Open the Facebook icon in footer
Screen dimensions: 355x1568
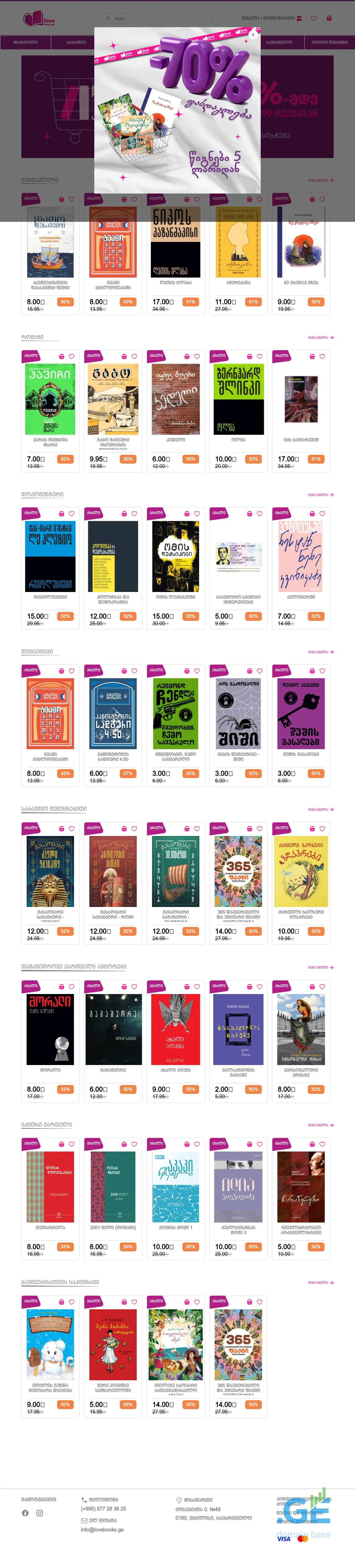[25, 1513]
